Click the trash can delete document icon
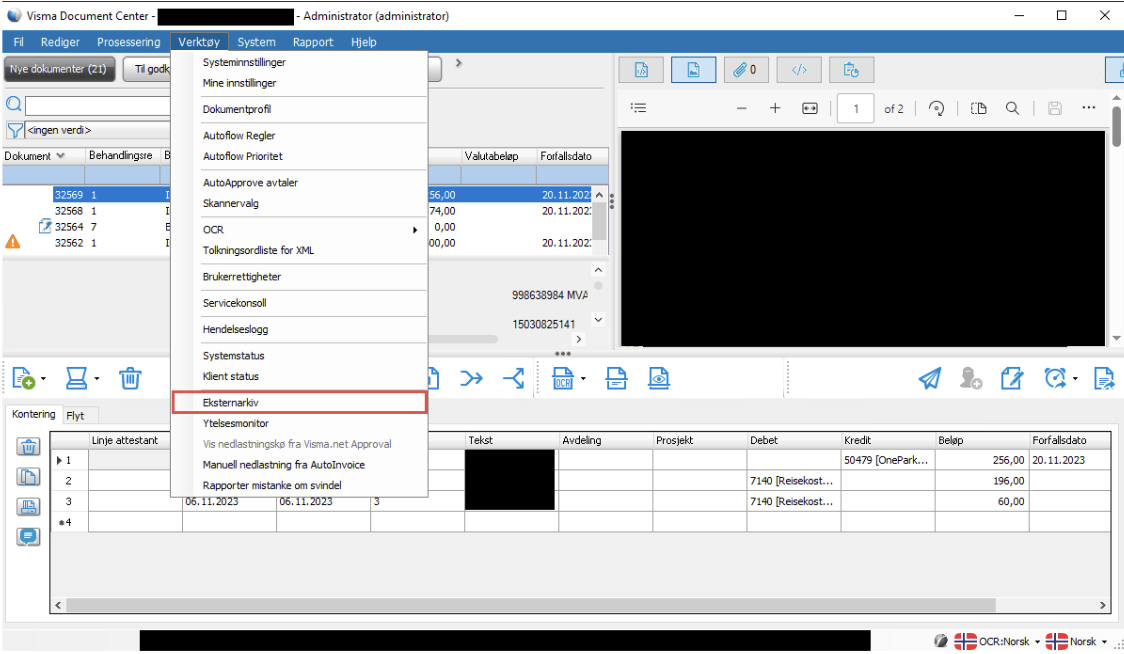 [130, 378]
